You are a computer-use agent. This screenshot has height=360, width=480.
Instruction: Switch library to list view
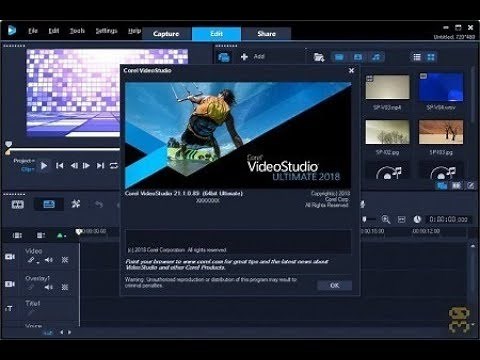[417, 57]
